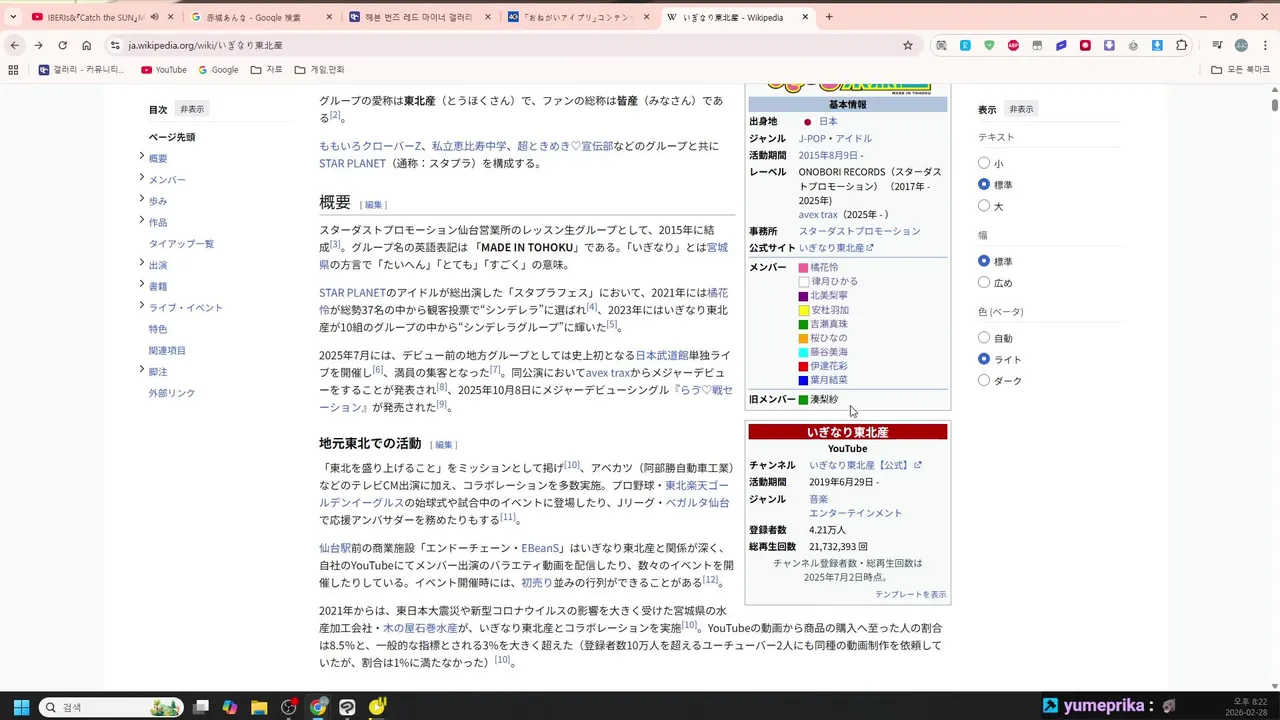Screen dimensions: 1280x720
Task: Open 자료 bookmark folder
Action: [x=266, y=70]
